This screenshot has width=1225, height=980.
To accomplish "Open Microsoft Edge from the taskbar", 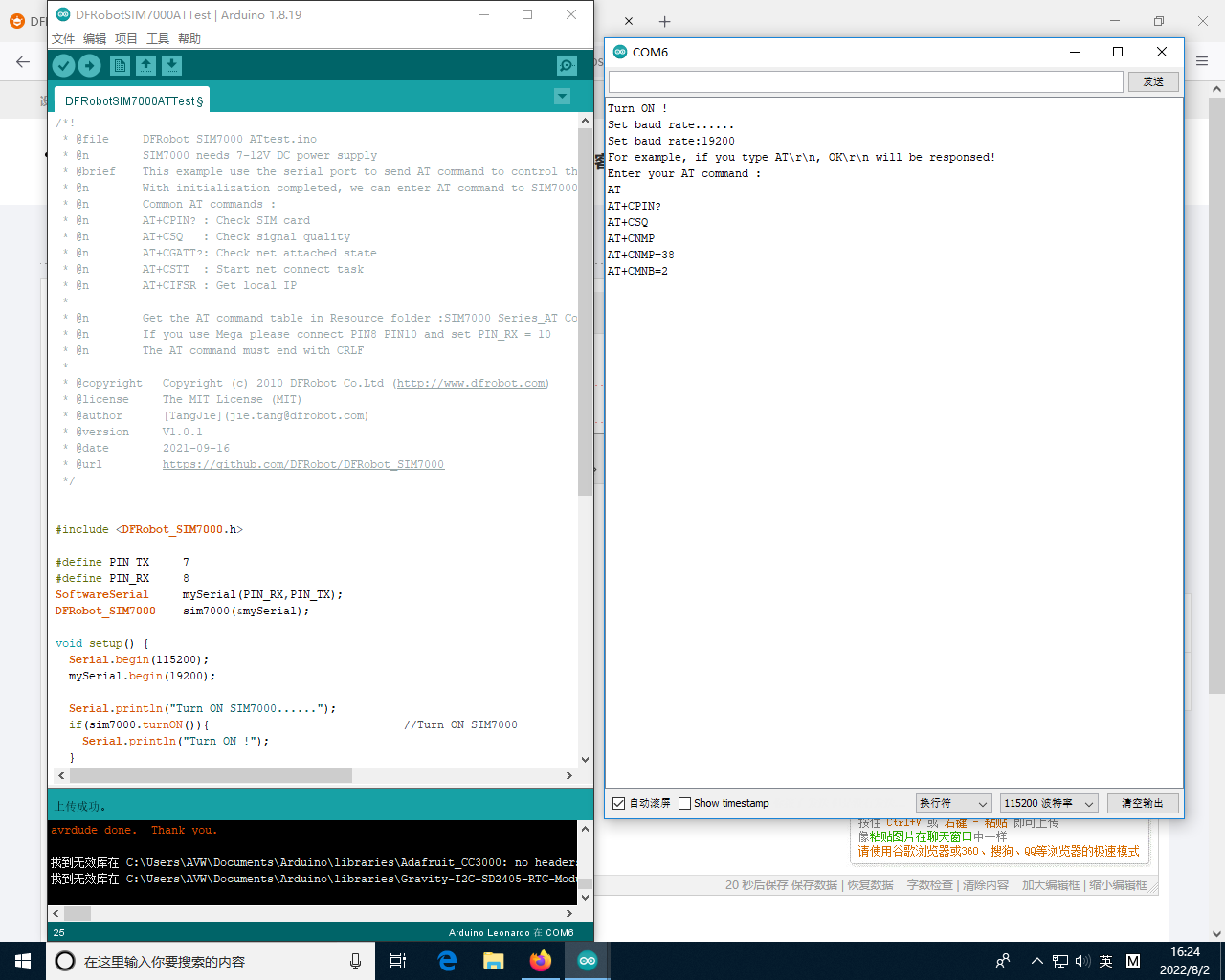I will (447, 961).
